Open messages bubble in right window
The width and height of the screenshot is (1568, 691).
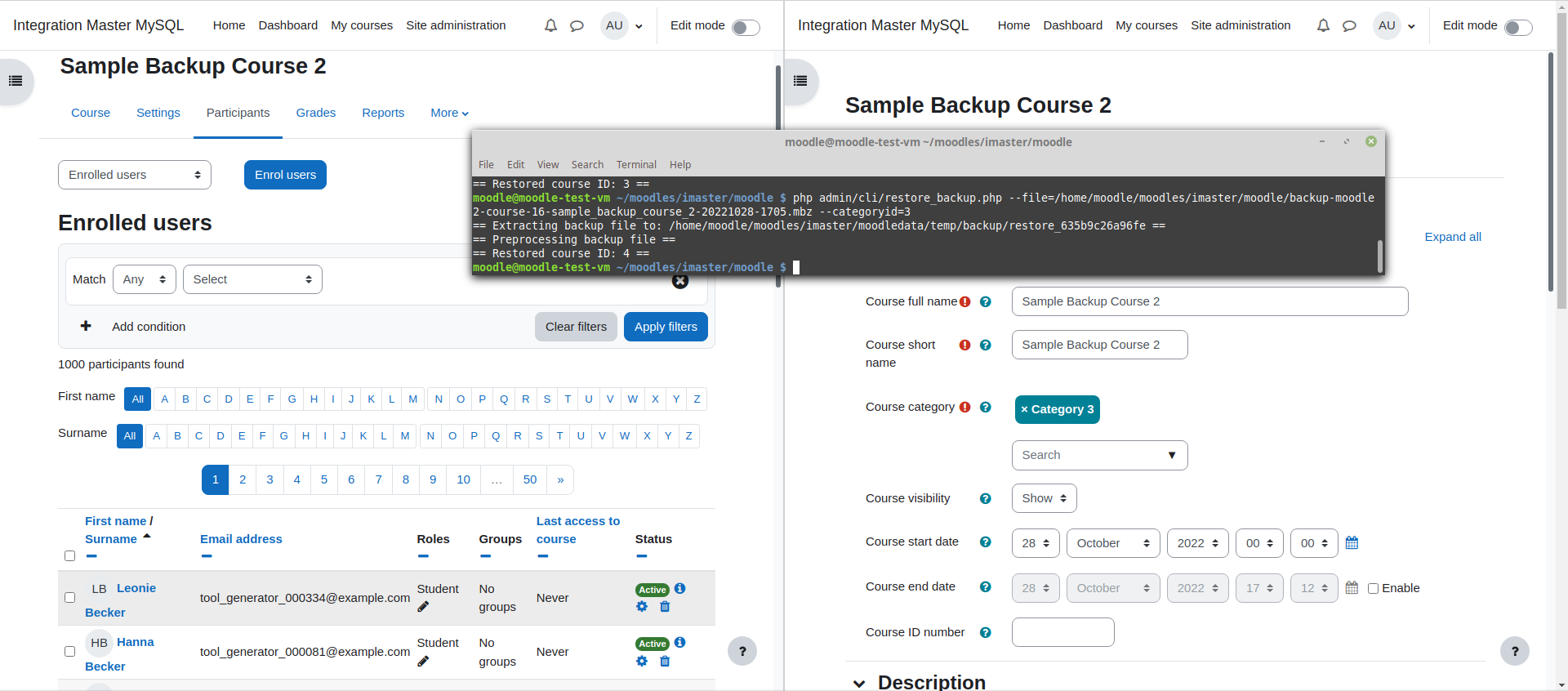click(1349, 25)
